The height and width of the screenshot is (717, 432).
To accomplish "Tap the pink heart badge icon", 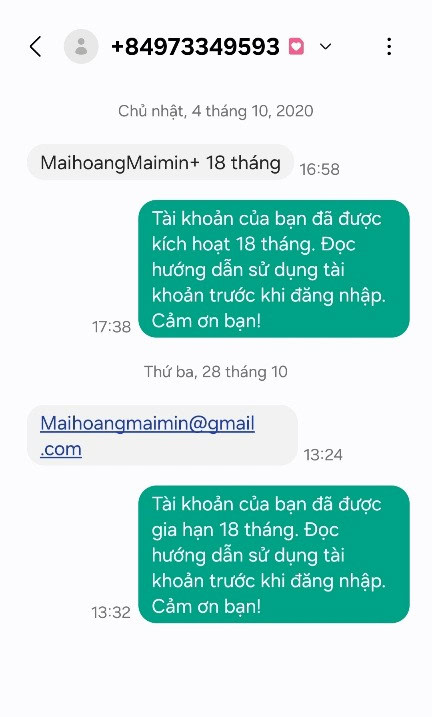I will (x=296, y=46).
